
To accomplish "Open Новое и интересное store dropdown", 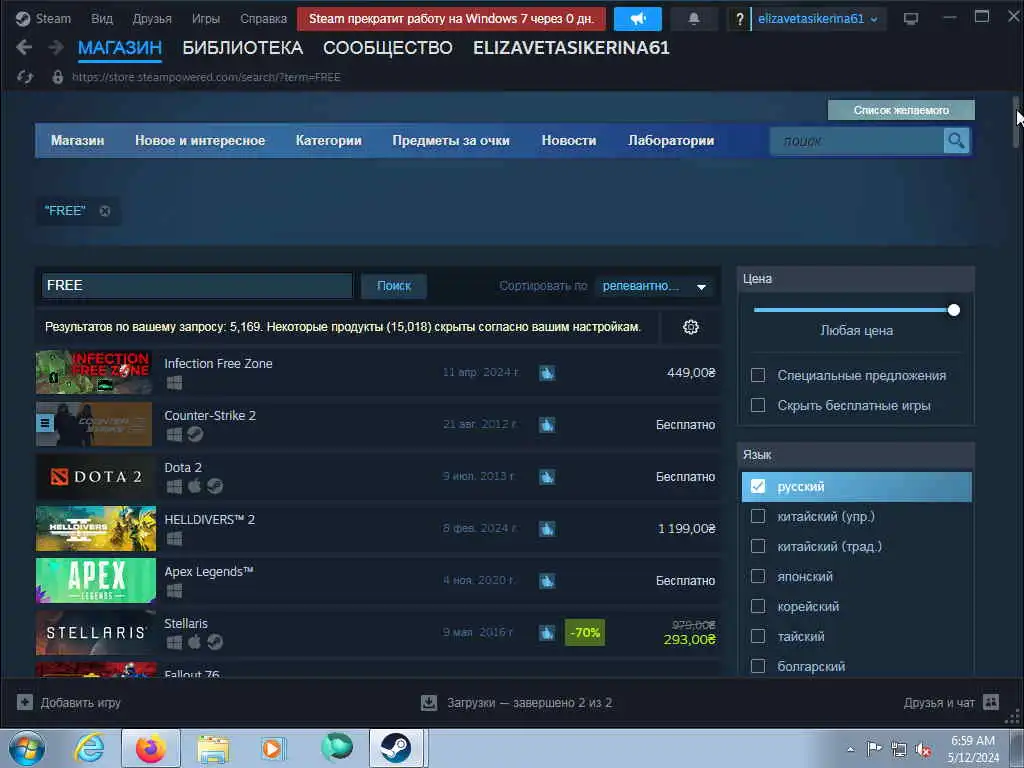I will (200, 140).
